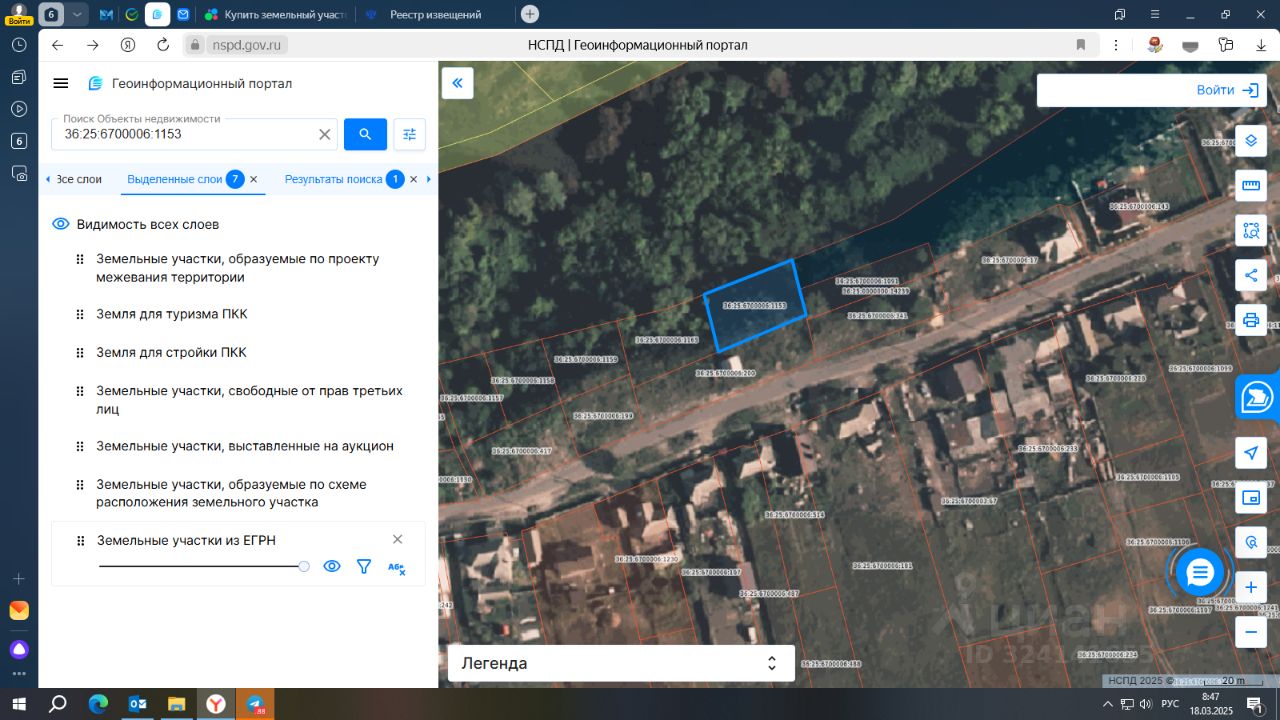Switch to the Реестр извещений tab

click(433, 14)
